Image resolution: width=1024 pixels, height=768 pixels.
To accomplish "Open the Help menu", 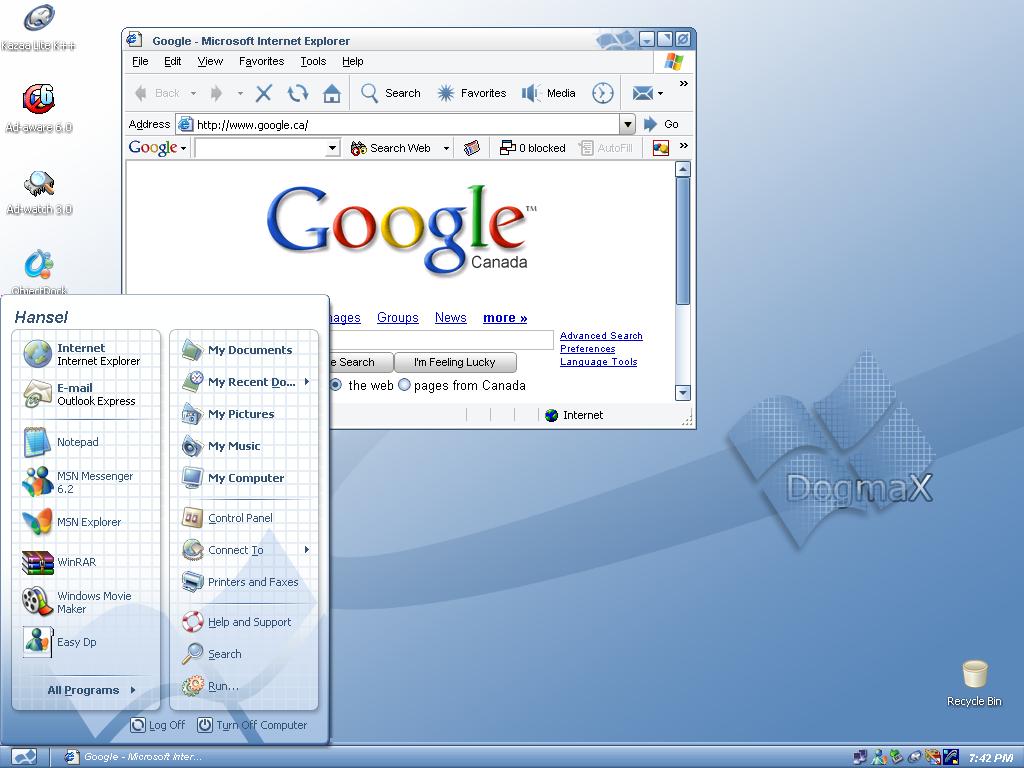I will (x=353, y=61).
